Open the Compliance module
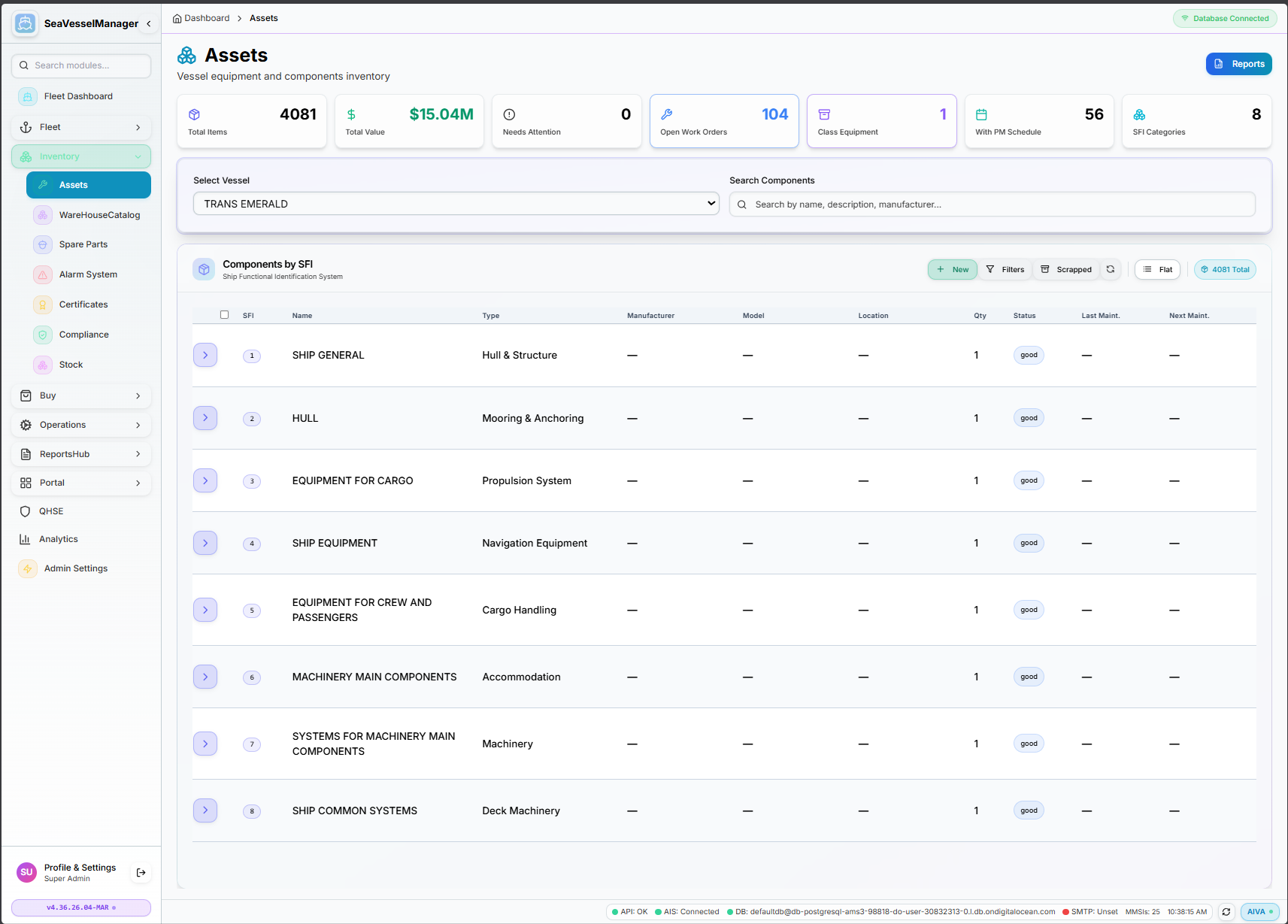 click(x=83, y=335)
